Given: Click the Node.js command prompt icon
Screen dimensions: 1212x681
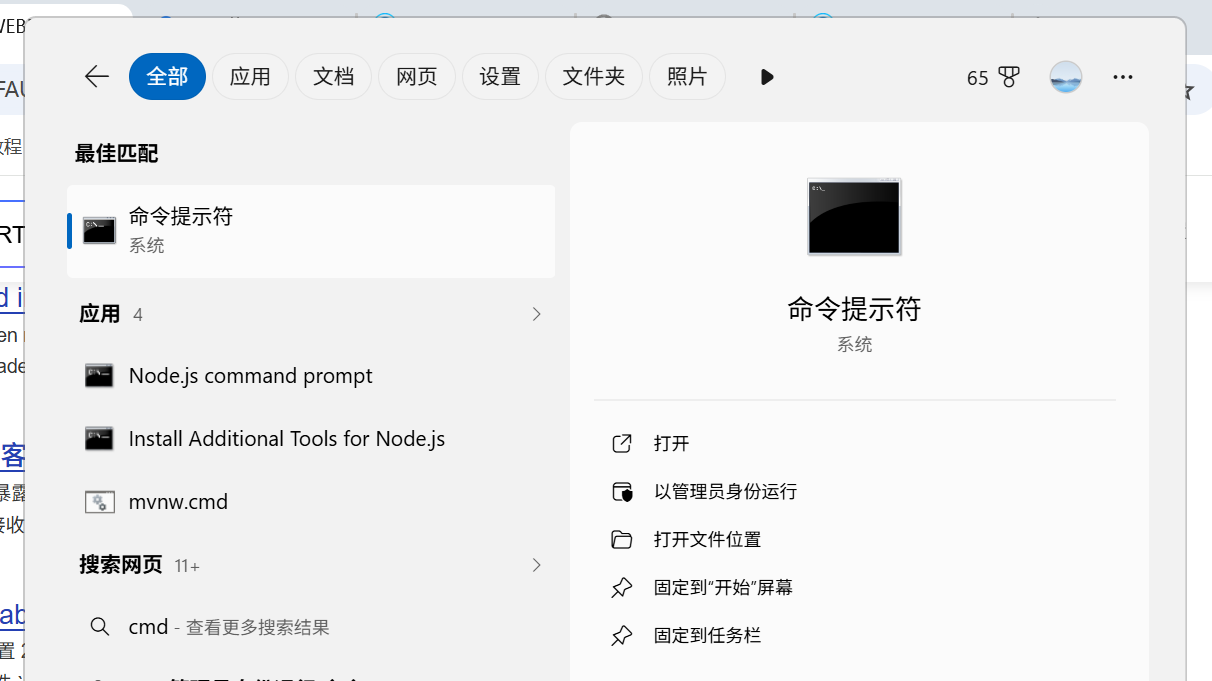Looking at the screenshot, I should coord(99,376).
